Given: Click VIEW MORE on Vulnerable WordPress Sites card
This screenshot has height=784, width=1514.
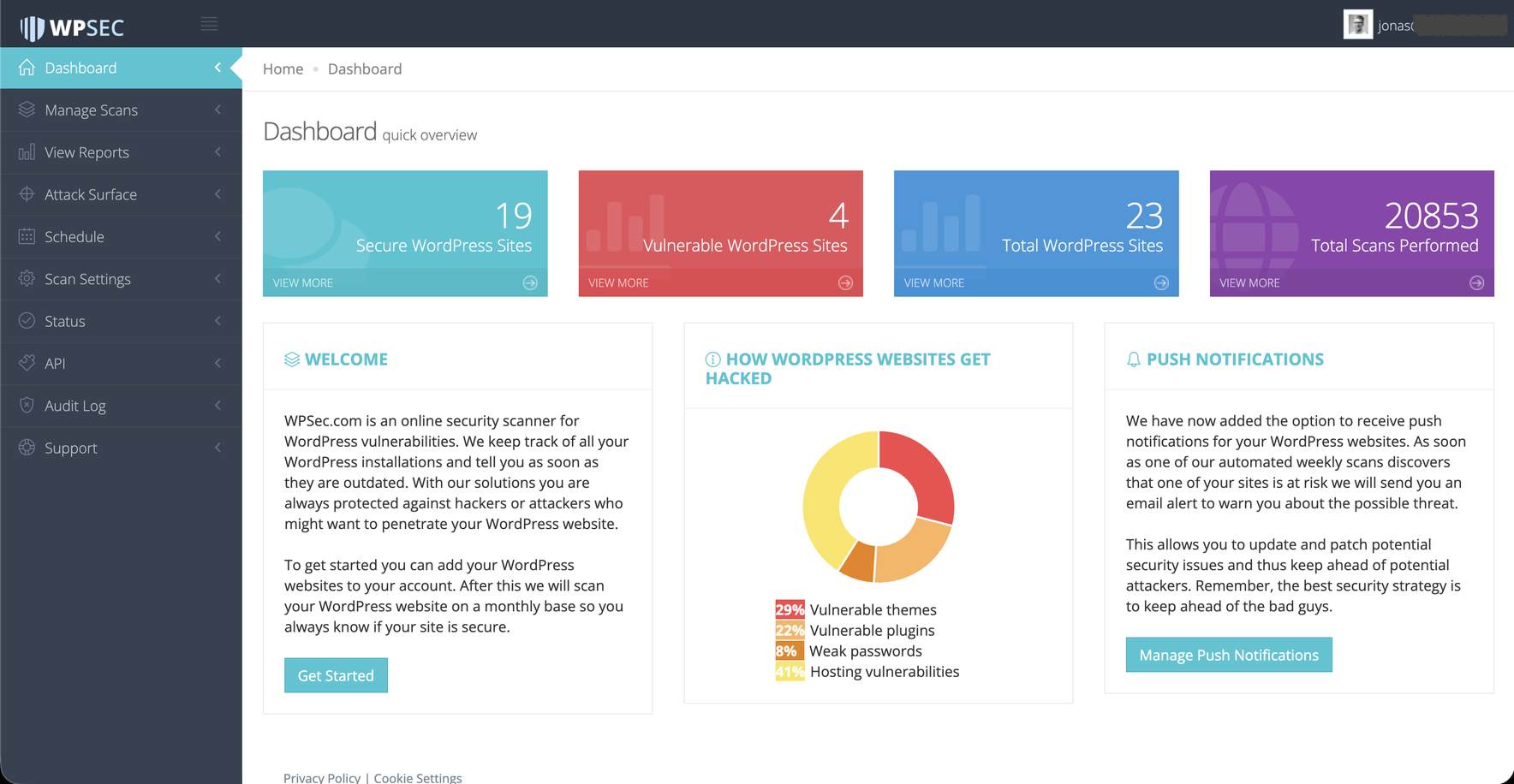Looking at the screenshot, I should [618, 283].
